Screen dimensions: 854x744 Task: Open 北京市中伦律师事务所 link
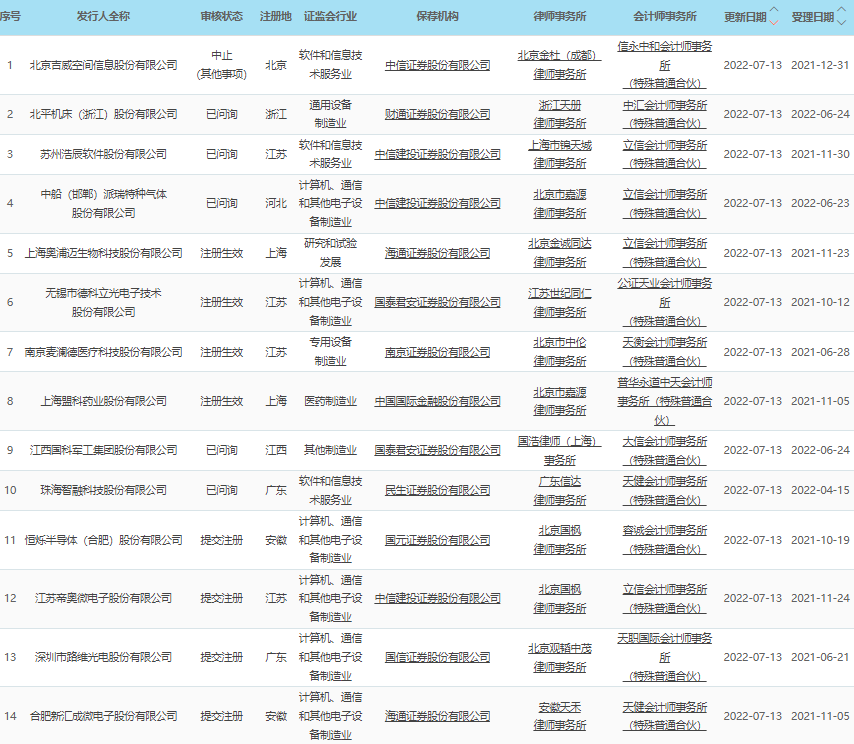coord(559,352)
